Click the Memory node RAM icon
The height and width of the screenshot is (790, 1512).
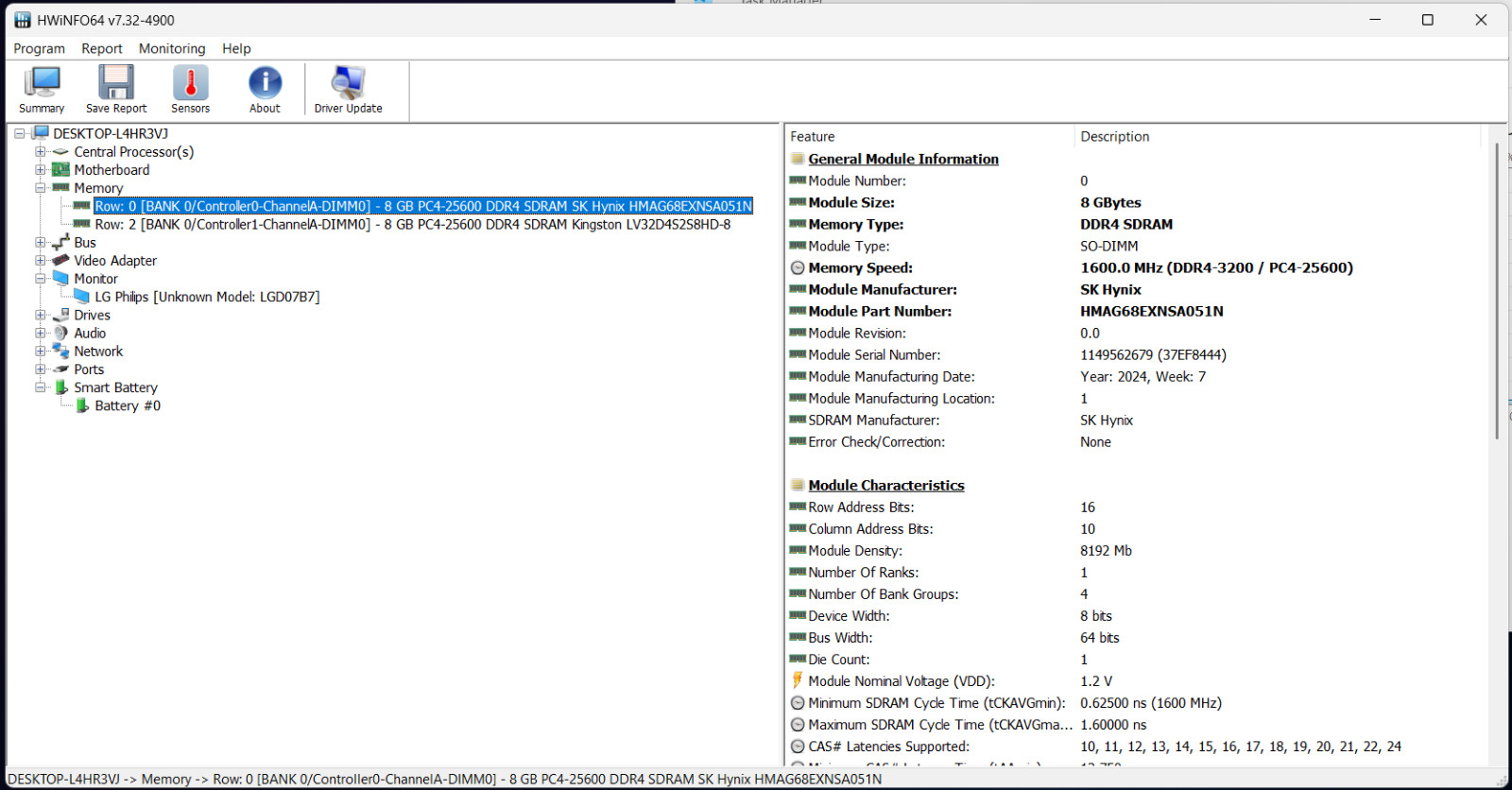(x=60, y=188)
